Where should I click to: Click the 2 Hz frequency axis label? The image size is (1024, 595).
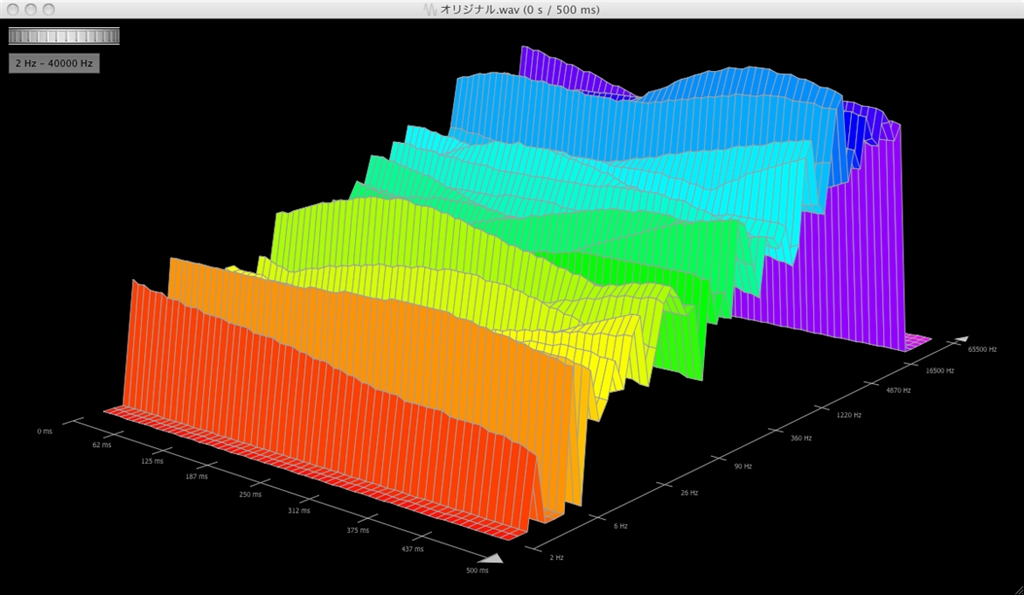(556, 556)
